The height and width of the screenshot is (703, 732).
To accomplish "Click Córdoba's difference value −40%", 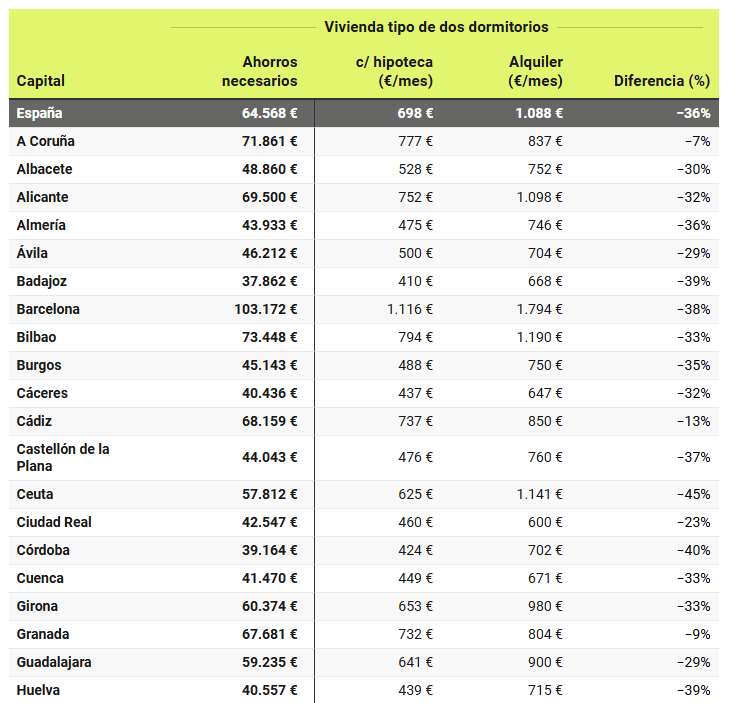I will pos(693,550).
